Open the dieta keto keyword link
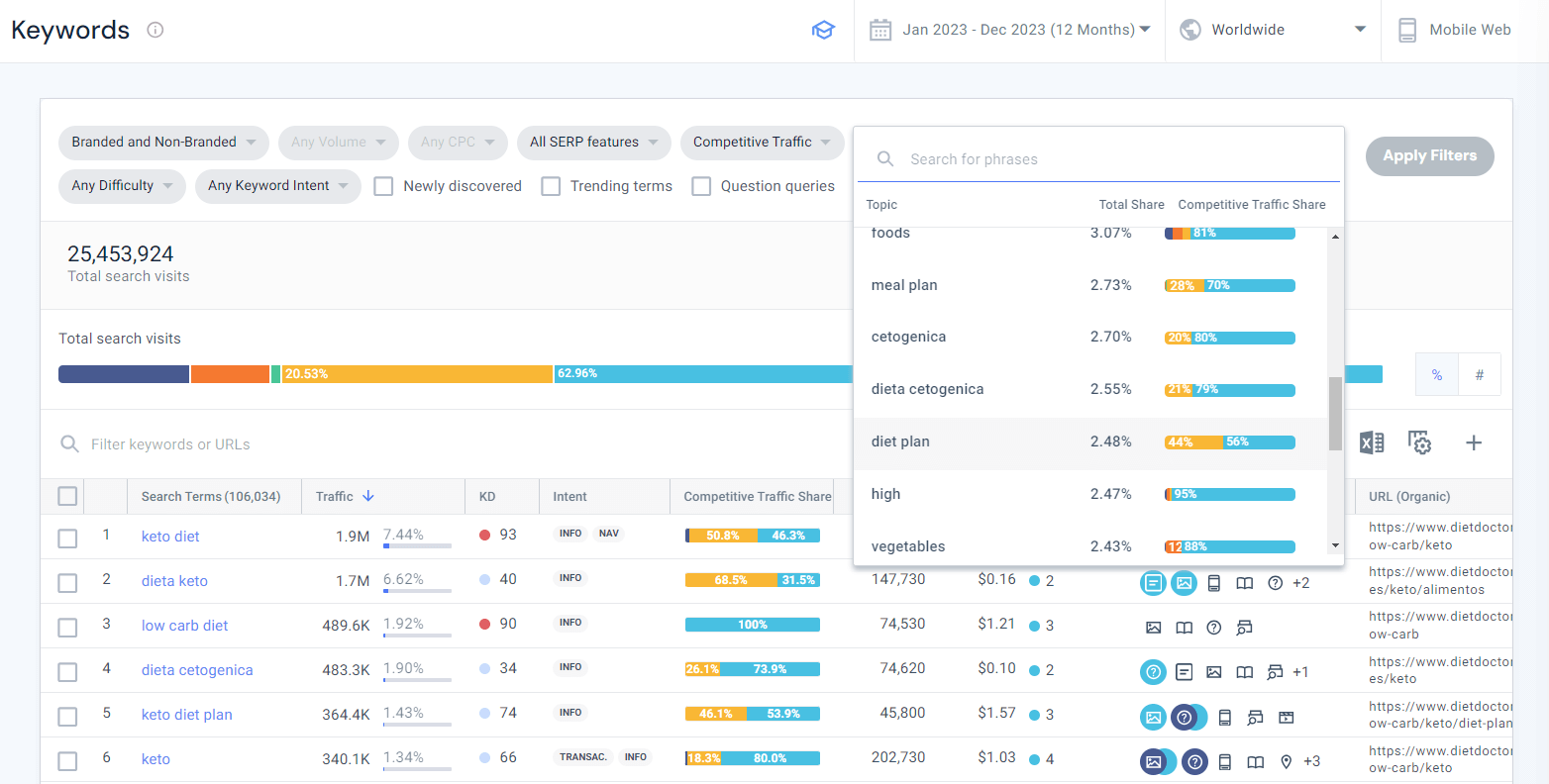Image resolution: width=1549 pixels, height=784 pixels. (x=174, y=581)
